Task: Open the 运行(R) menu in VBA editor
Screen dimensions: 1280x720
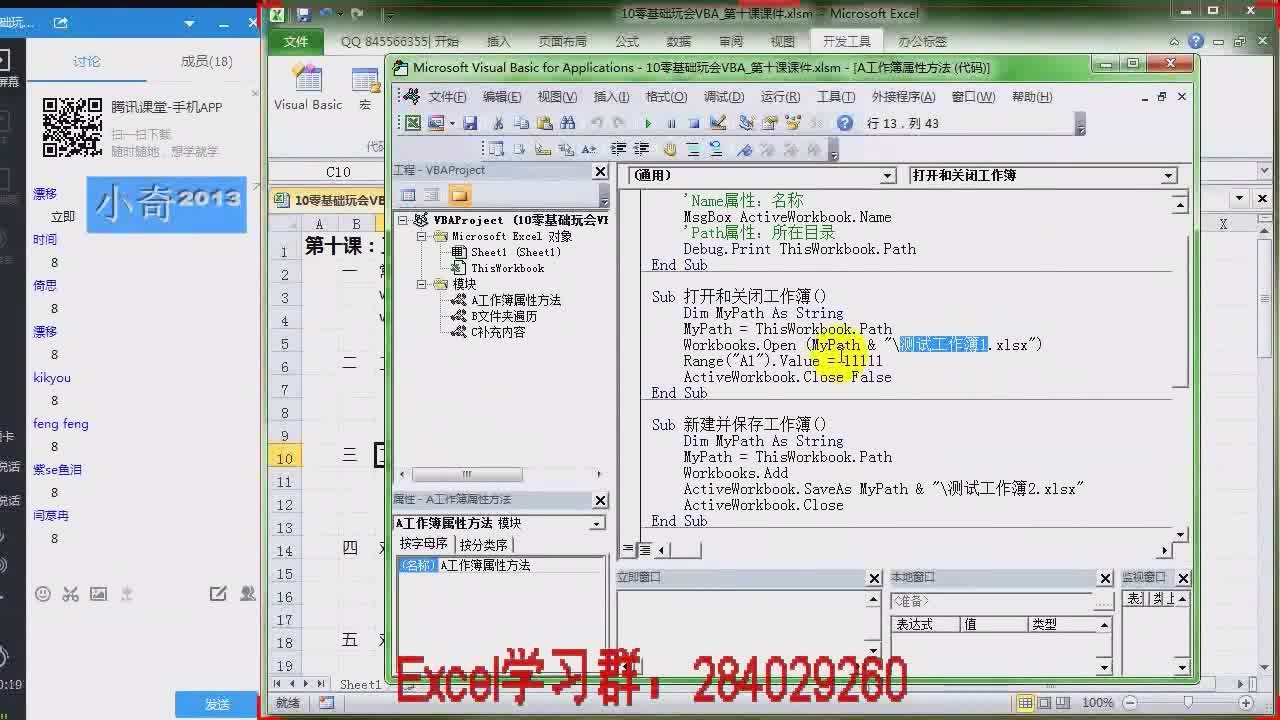Action: coord(780,97)
